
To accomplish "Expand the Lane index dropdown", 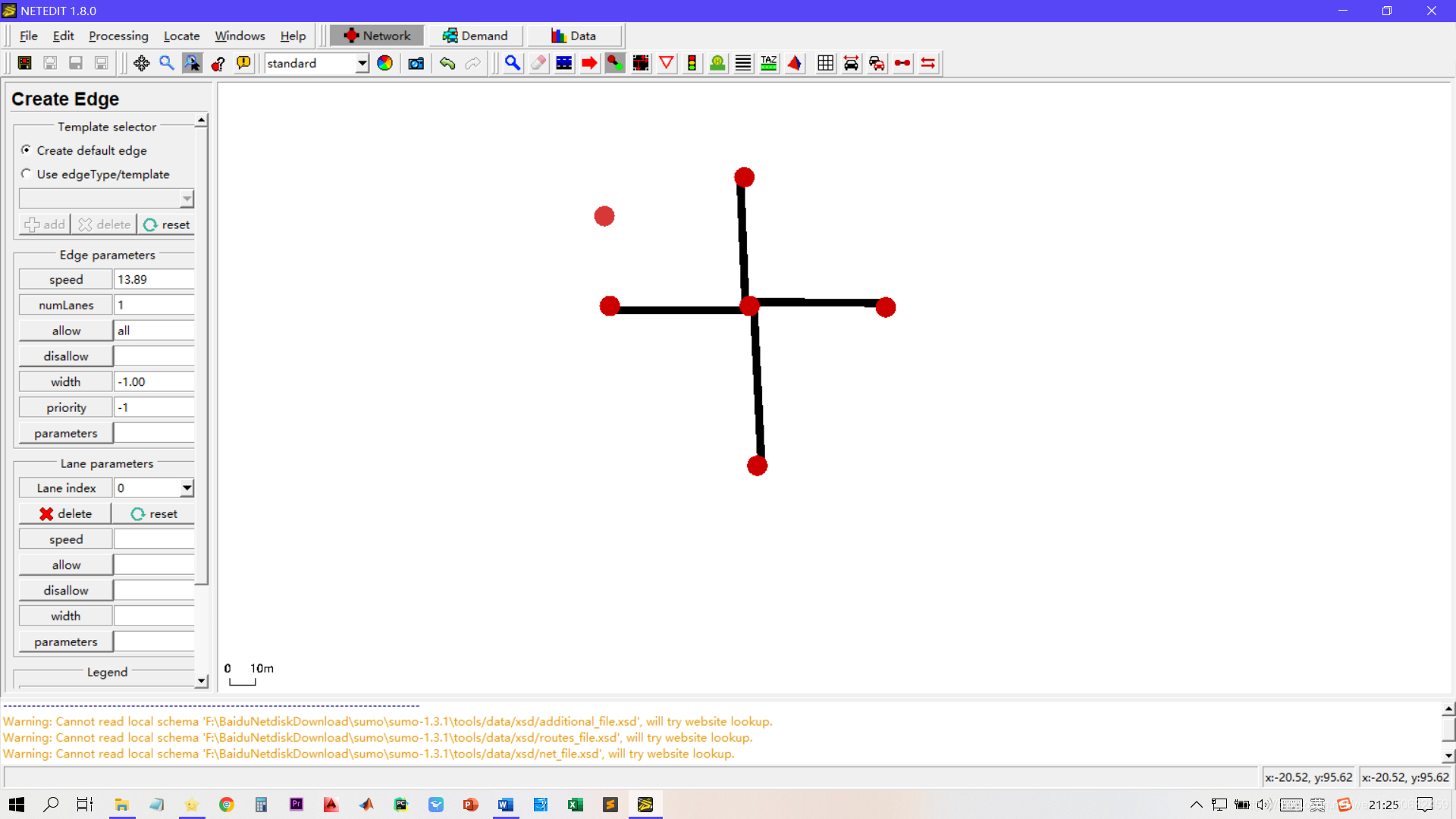I will (187, 488).
